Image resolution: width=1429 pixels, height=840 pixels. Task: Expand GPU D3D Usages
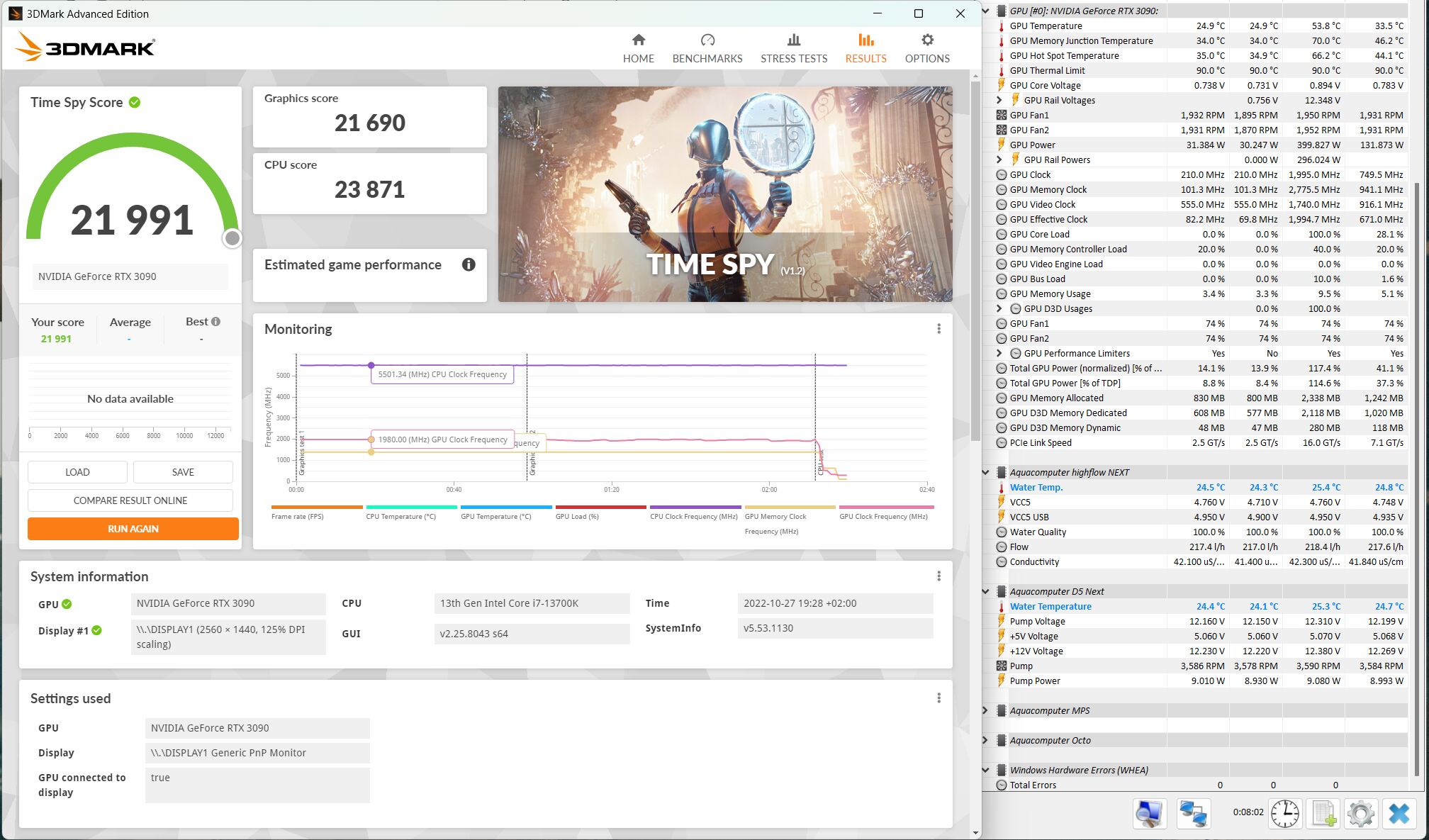(x=999, y=308)
